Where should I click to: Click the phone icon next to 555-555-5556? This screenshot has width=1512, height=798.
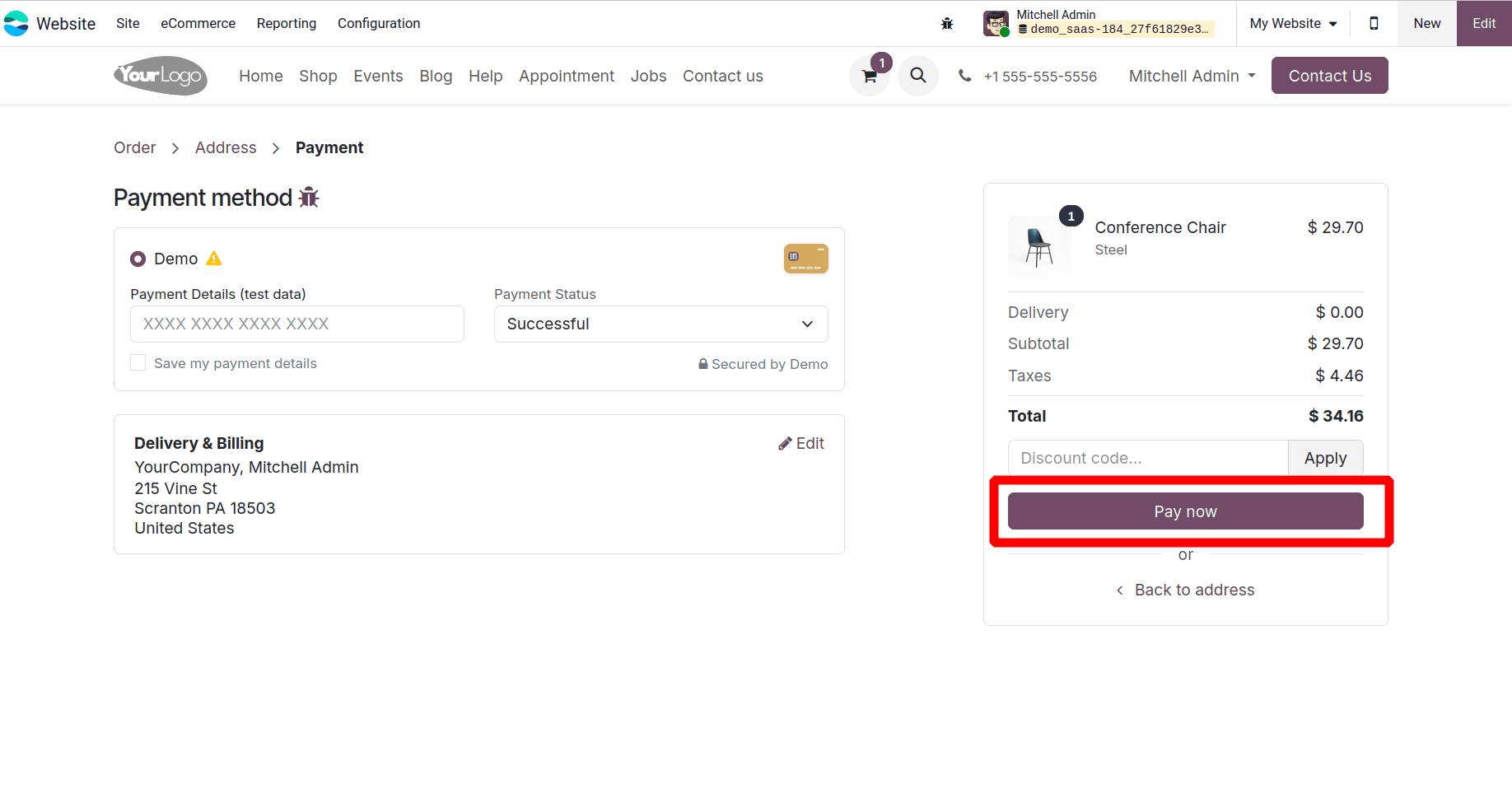tap(964, 75)
